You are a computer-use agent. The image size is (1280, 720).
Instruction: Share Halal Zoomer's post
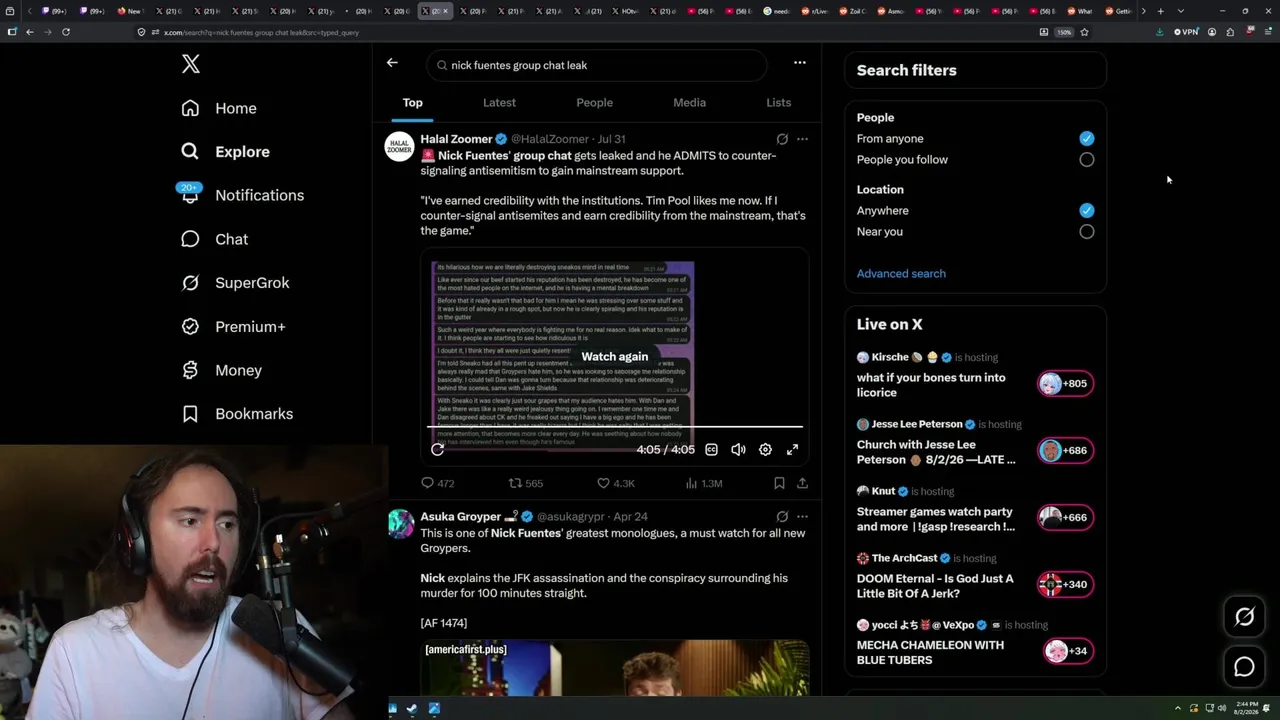pyautogui.click(x=802, y=483)
